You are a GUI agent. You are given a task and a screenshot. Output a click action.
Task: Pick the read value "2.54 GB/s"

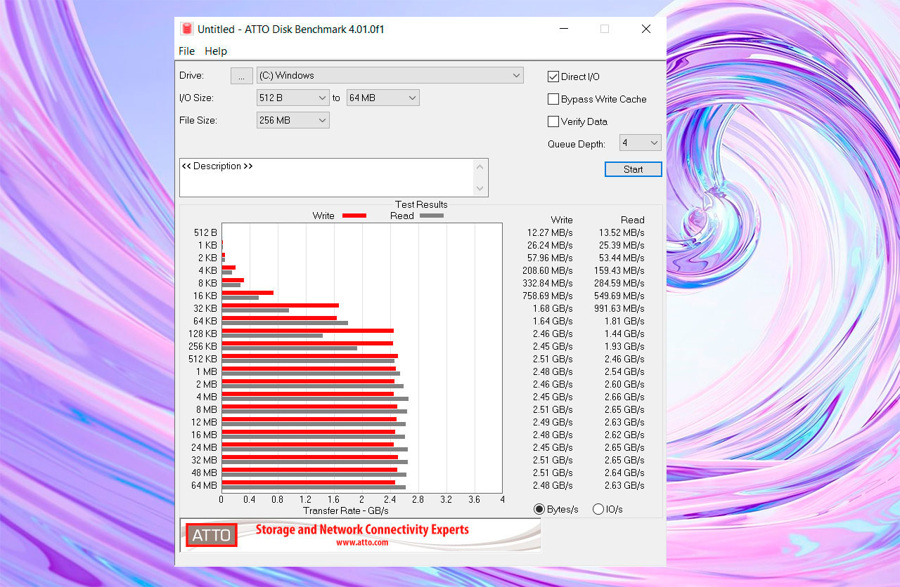[624, 372]
